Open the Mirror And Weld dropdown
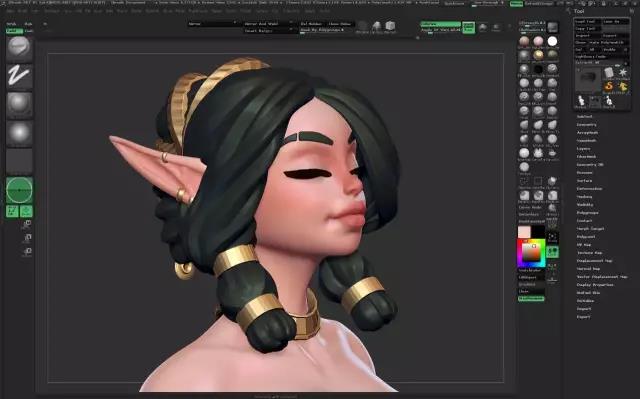Viewport: 640px width, 399px height. pos(268,24)
